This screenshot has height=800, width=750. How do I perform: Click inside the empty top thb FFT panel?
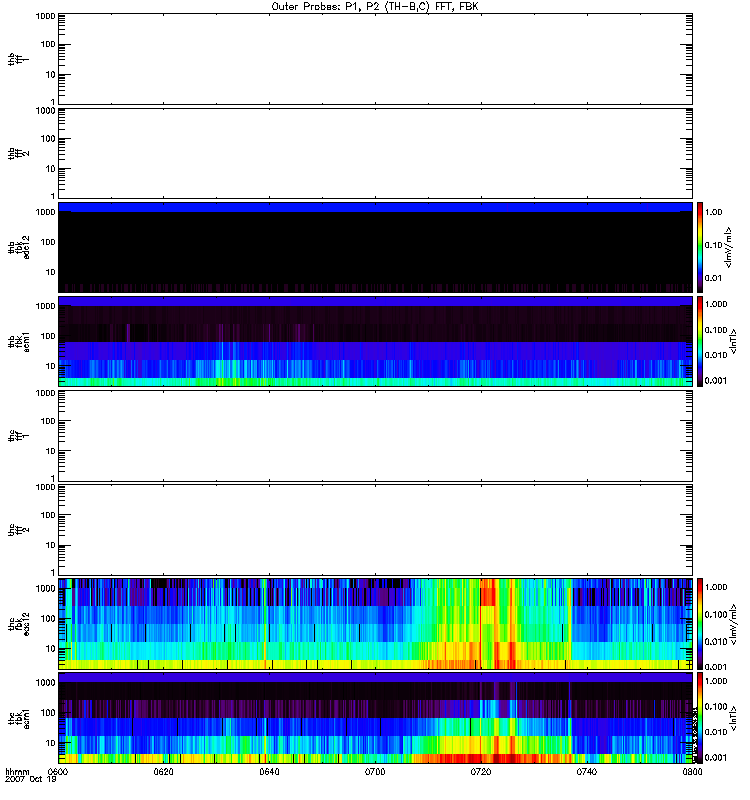[375, 58]
